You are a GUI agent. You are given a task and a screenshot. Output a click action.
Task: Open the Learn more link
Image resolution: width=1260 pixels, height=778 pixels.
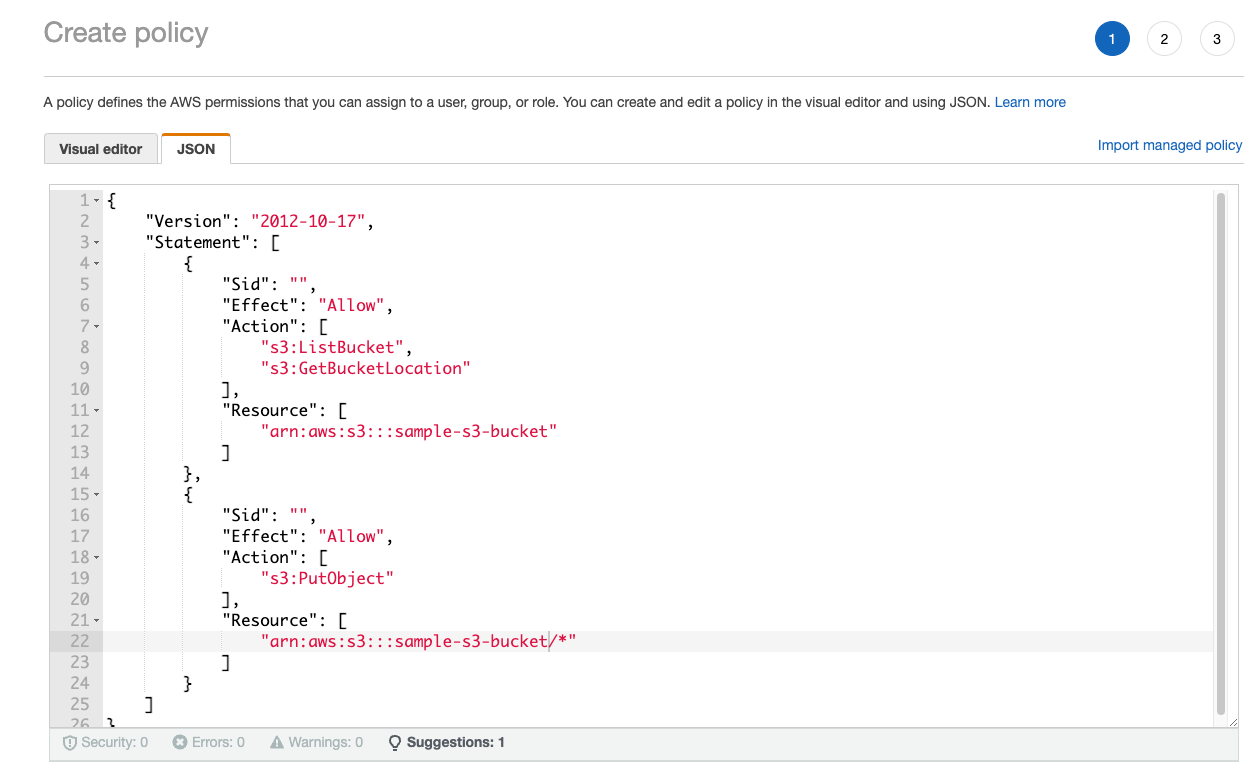coord(1029,101)
